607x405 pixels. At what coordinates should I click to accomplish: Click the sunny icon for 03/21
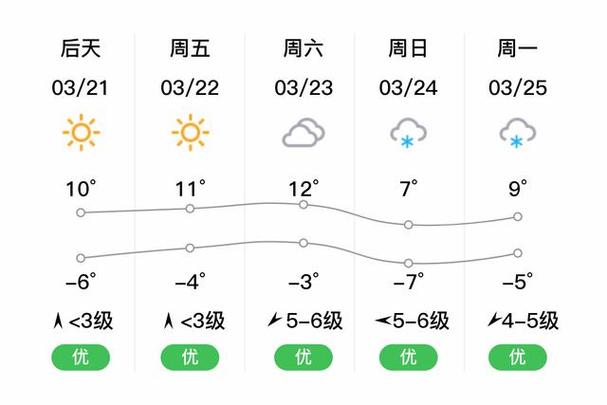click(x=81, y=132)
